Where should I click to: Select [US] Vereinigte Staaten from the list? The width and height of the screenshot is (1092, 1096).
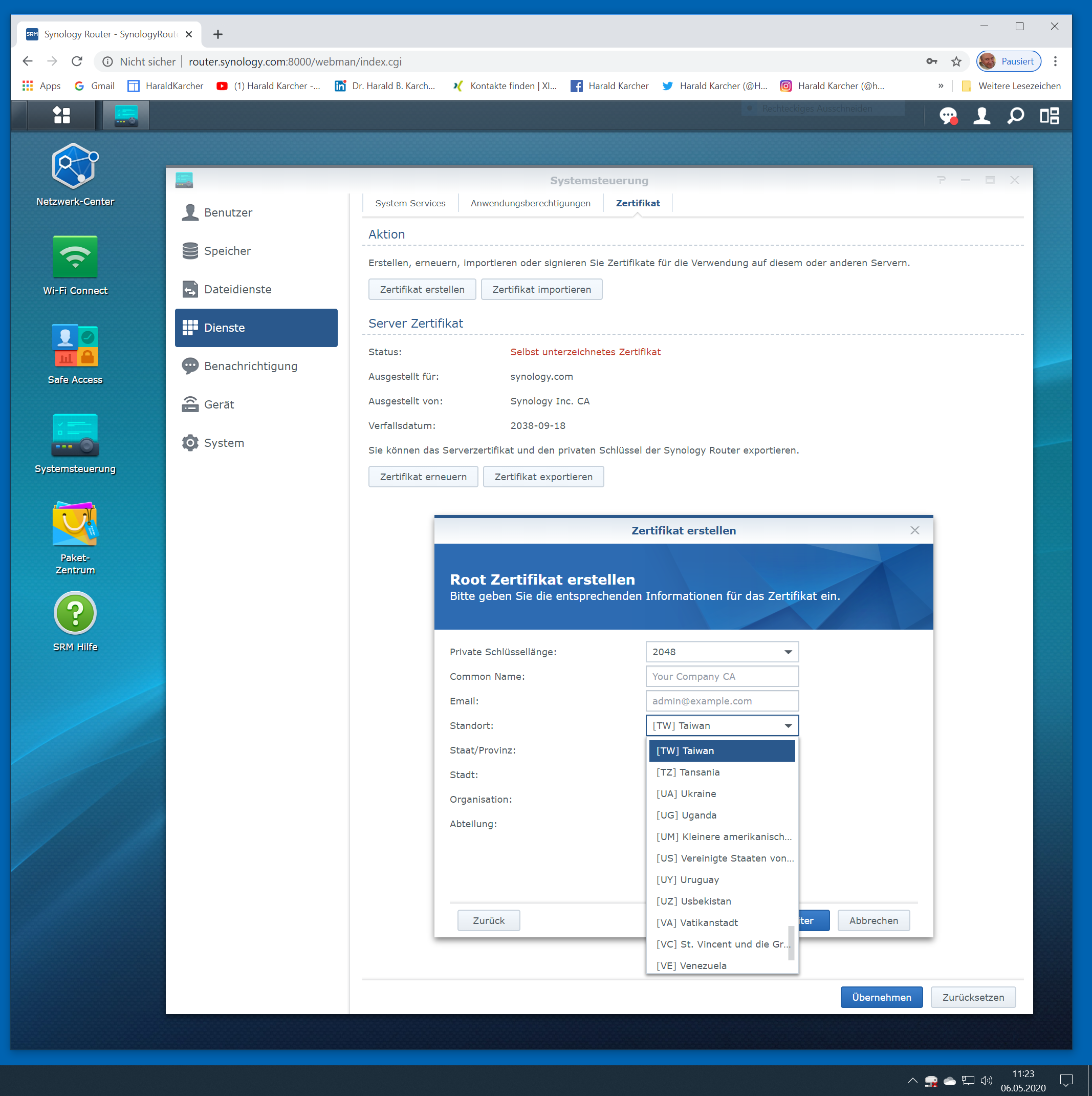[x=724, y=858]
